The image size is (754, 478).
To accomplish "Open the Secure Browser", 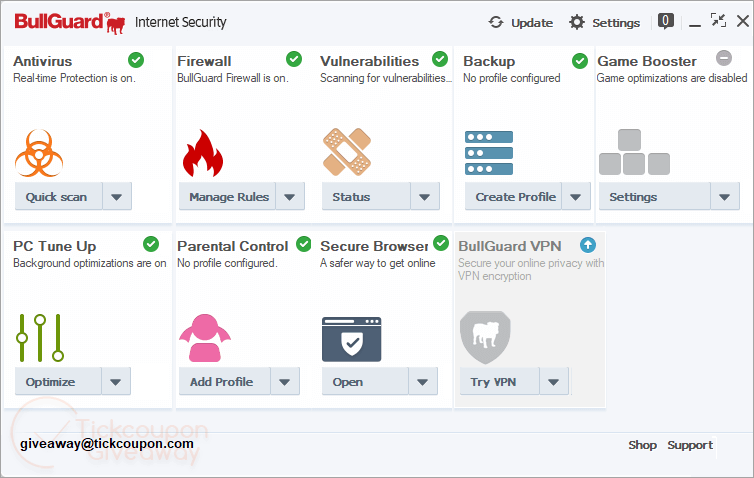I will point(365,382).
